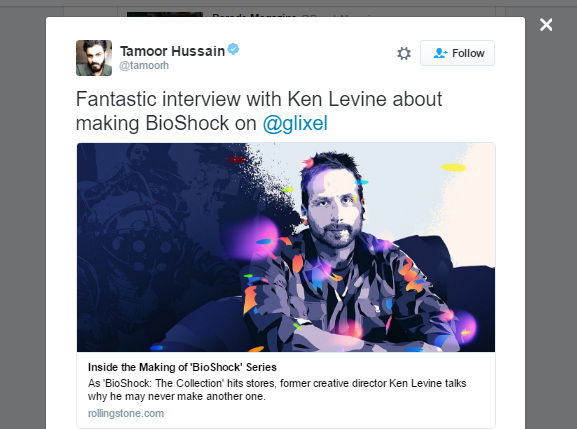Click the Tamoor Hussain display name

click(x=172, y=51)
